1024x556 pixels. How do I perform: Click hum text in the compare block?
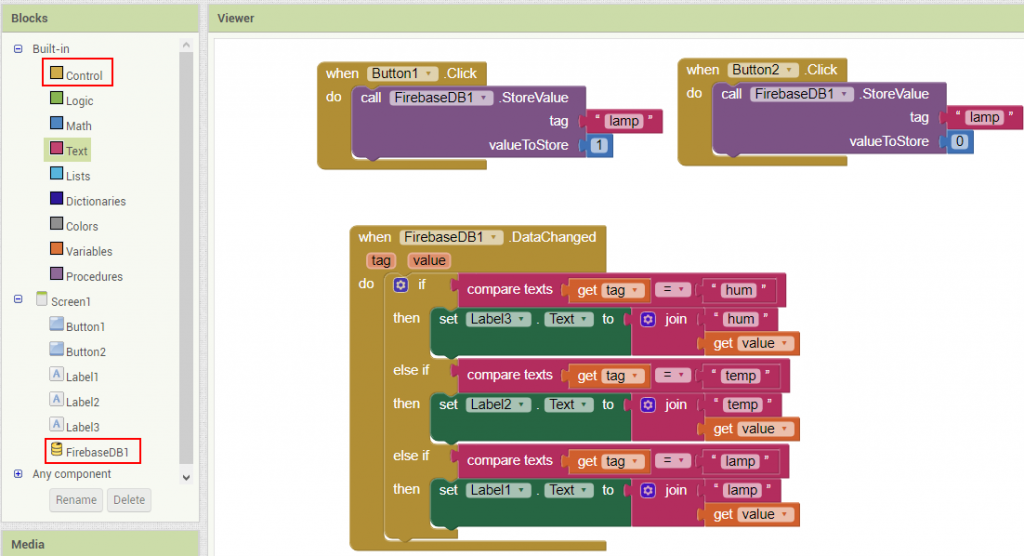pyautogui.click(x=739, y=290)
